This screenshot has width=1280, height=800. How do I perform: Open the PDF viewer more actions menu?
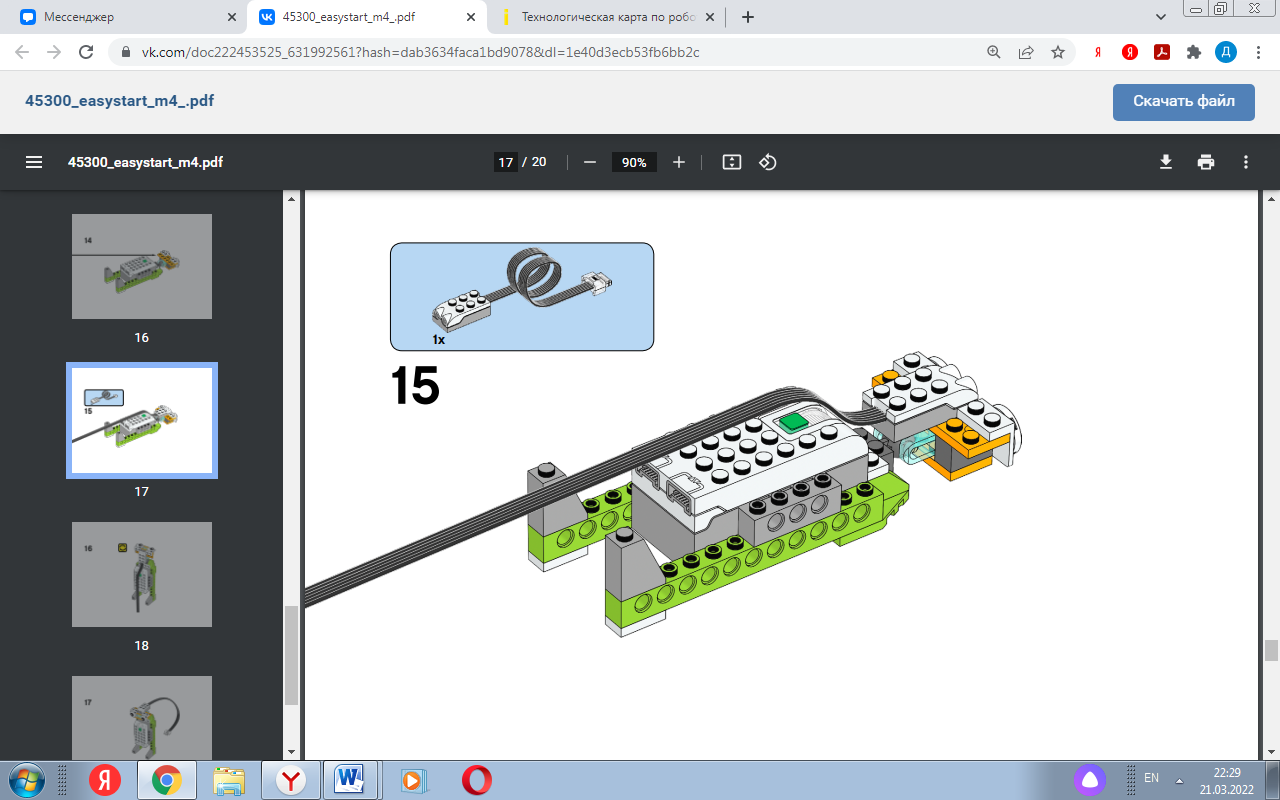pyautogui.click(x=1246, y=162)
